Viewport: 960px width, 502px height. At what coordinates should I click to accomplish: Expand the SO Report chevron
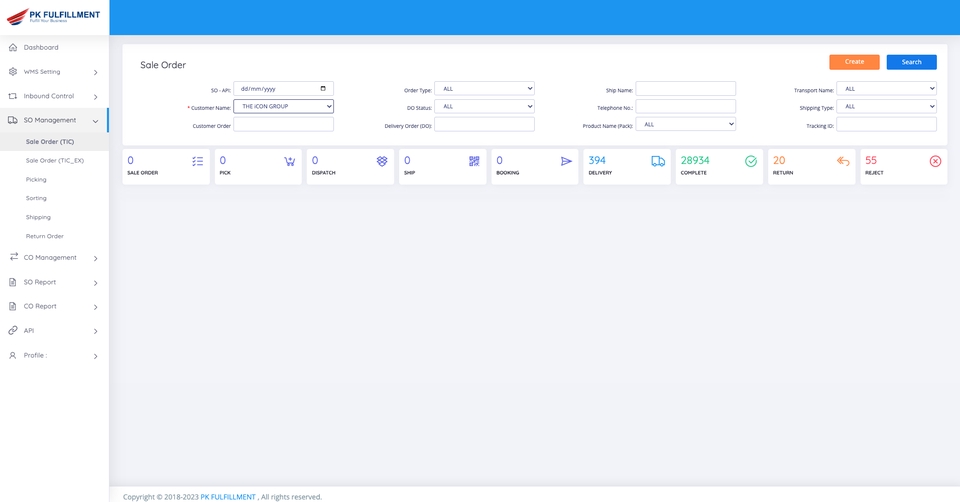[96, 283]
